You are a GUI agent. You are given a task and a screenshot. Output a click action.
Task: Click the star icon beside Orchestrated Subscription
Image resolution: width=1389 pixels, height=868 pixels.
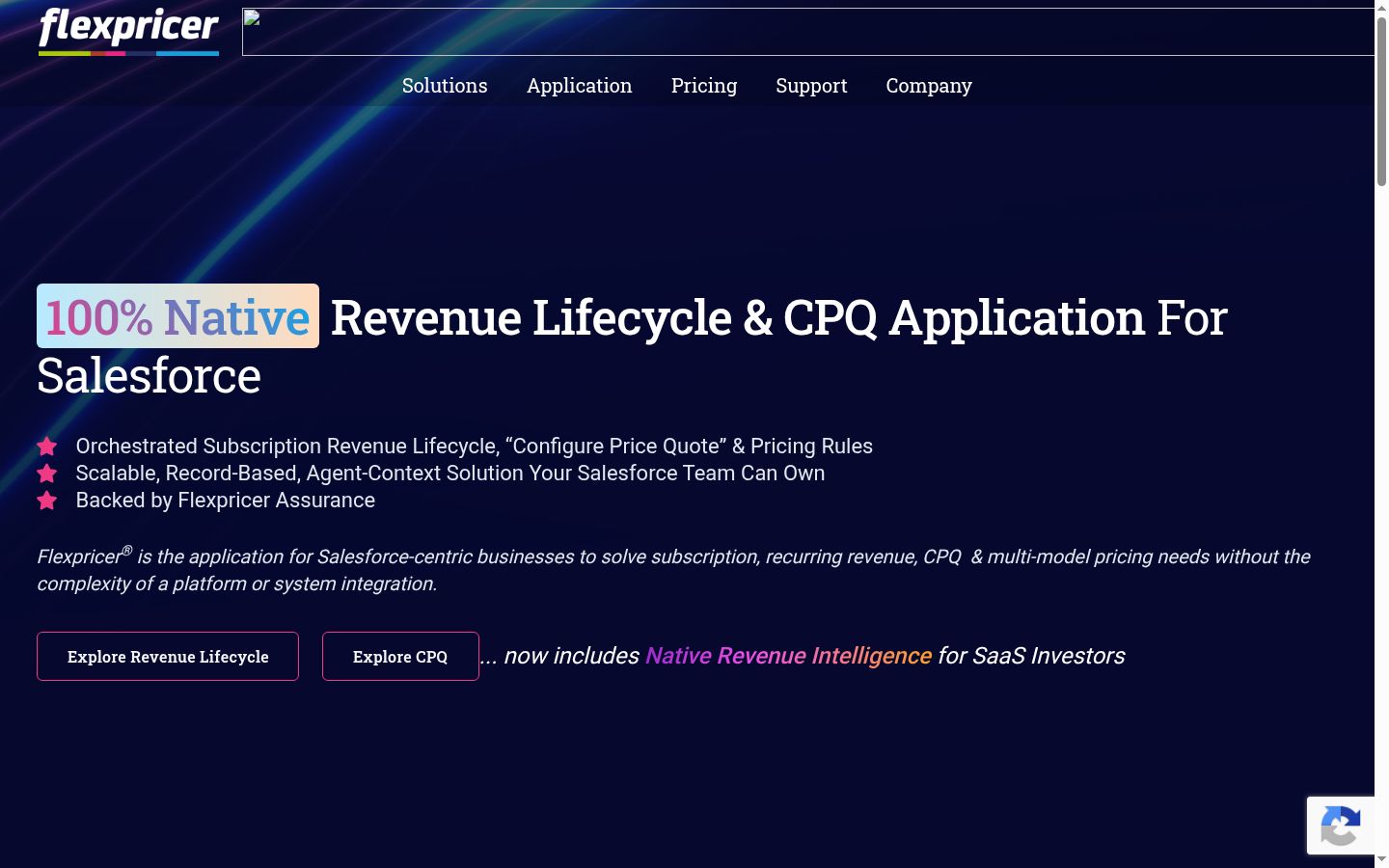point(46,446)
